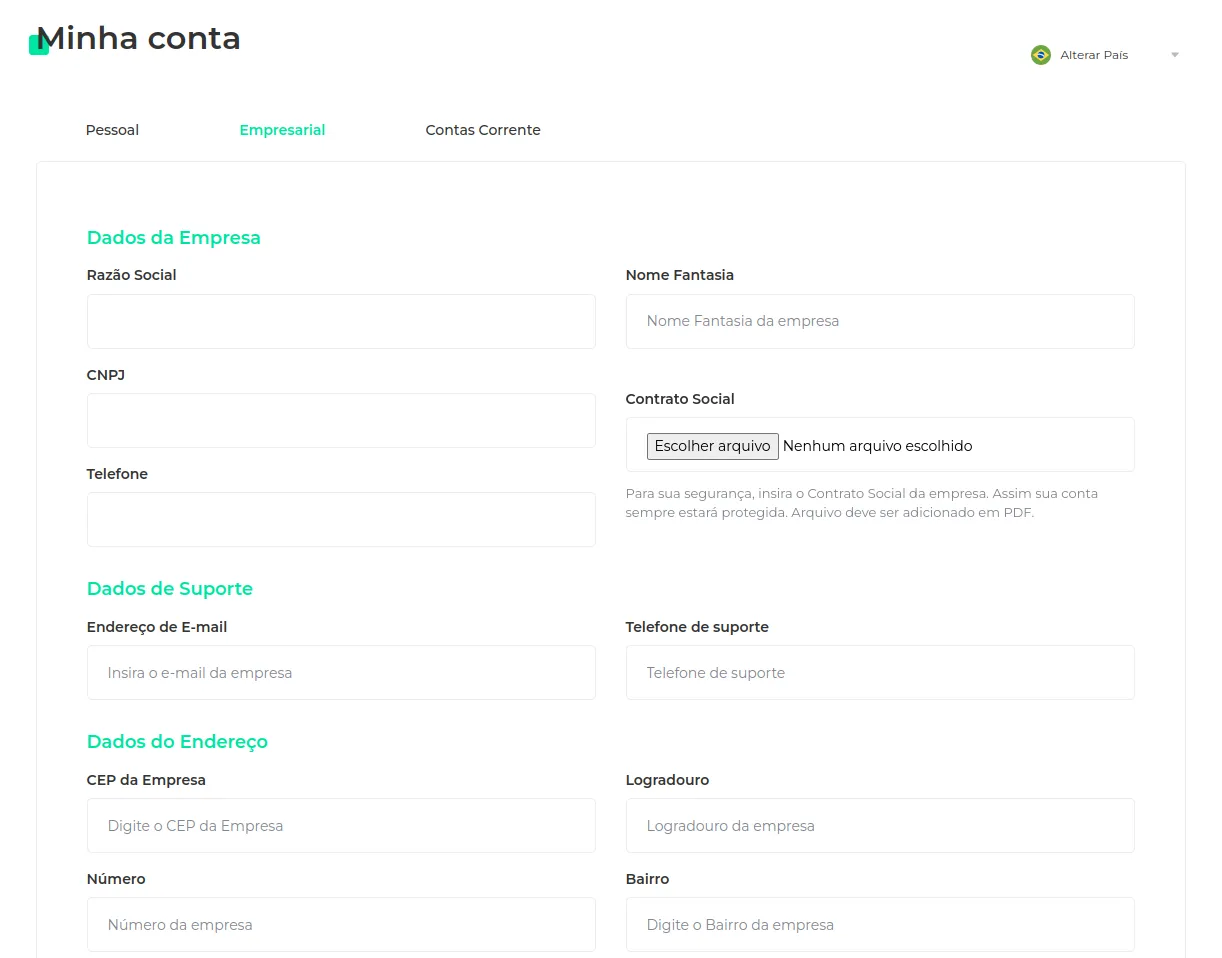This screenshot has width=1222, height=958.
Task: Switch to the Pessoal tab
Action: pos(112,130)
